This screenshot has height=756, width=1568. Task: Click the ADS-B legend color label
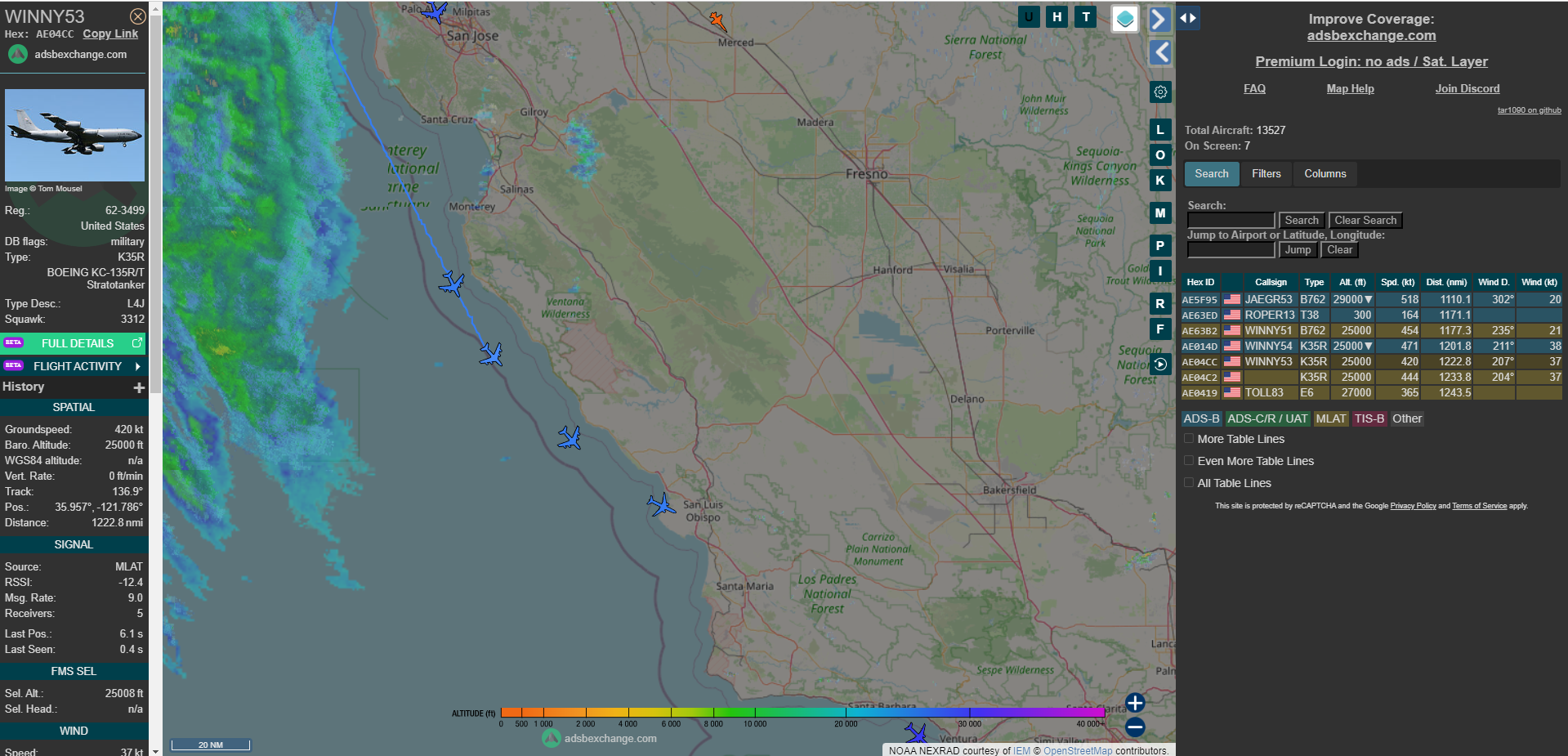click(1201, 418)
